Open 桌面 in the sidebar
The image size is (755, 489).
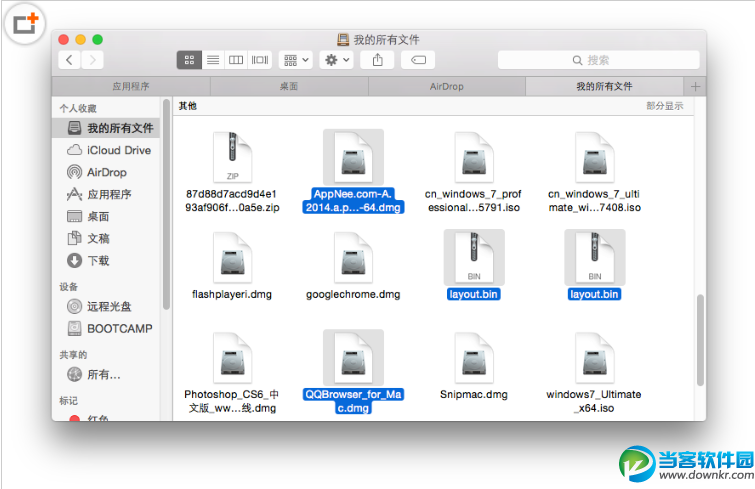[106, 217]
